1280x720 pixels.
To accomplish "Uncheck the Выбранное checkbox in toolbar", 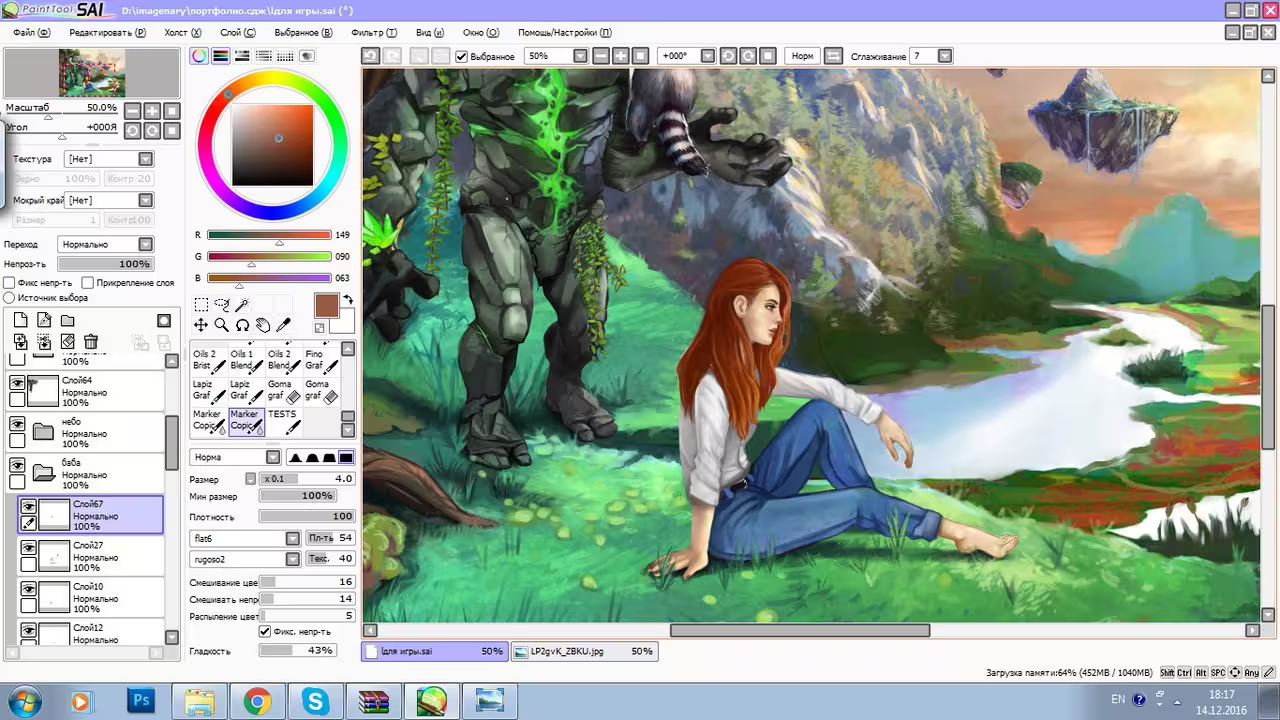I will tap(461, 57).
